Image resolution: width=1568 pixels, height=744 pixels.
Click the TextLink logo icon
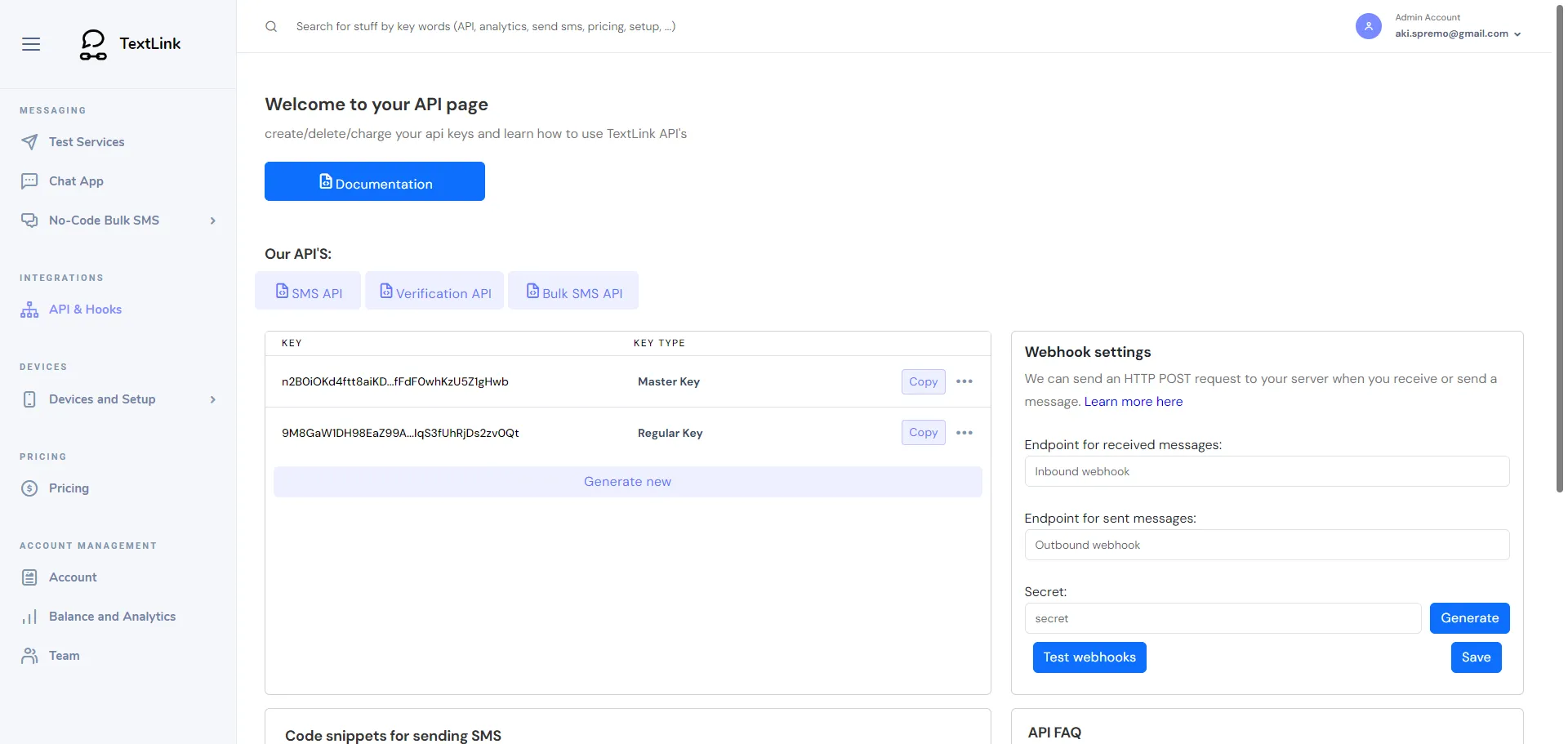(x=93, y=45)
